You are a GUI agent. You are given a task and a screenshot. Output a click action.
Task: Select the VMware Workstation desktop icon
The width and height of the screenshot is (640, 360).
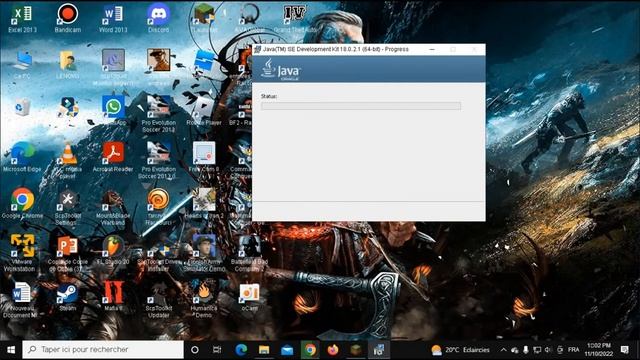click(x=22, y=253)
